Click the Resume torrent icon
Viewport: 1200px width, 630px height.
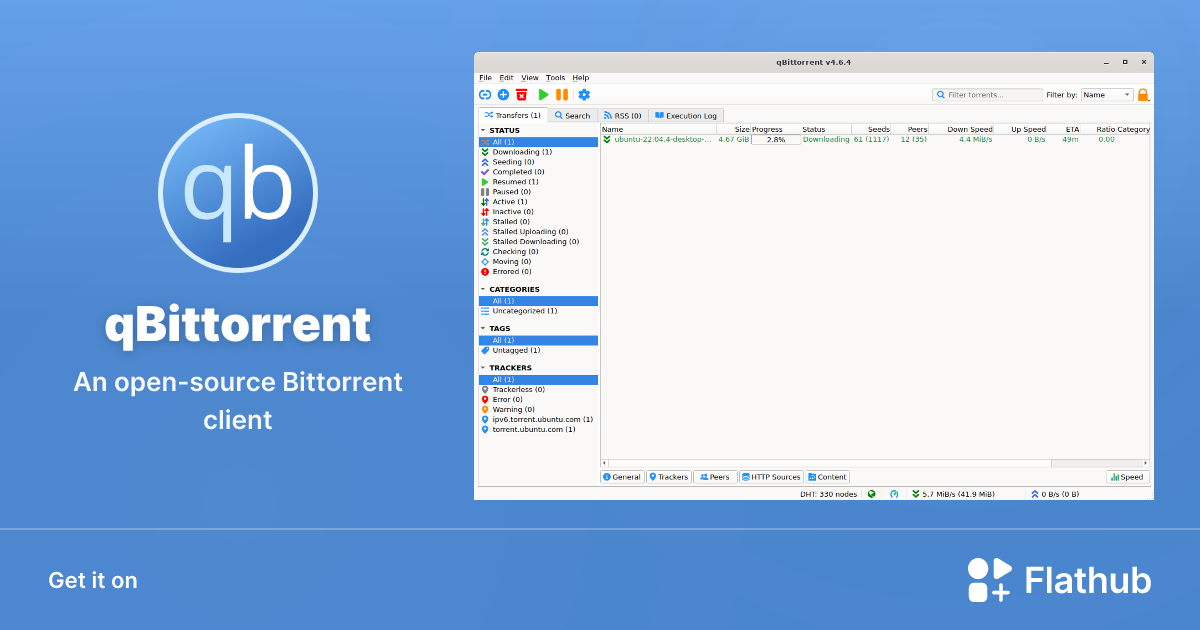pyautogui.click(x=542, y=94)
